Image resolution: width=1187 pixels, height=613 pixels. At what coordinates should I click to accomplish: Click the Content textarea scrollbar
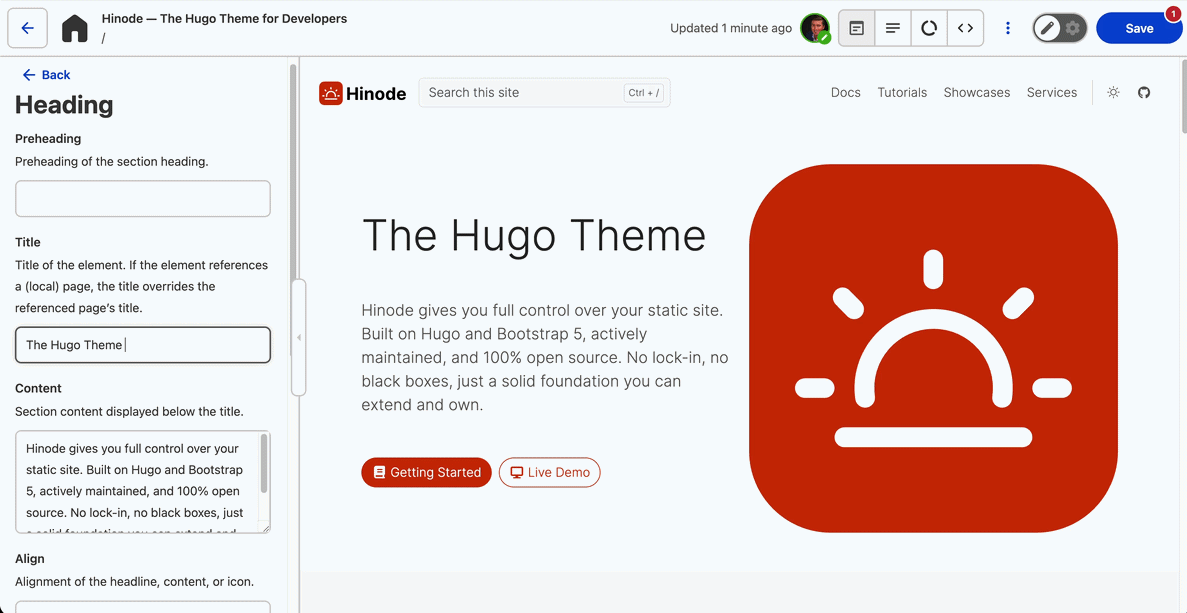point(264,464)
